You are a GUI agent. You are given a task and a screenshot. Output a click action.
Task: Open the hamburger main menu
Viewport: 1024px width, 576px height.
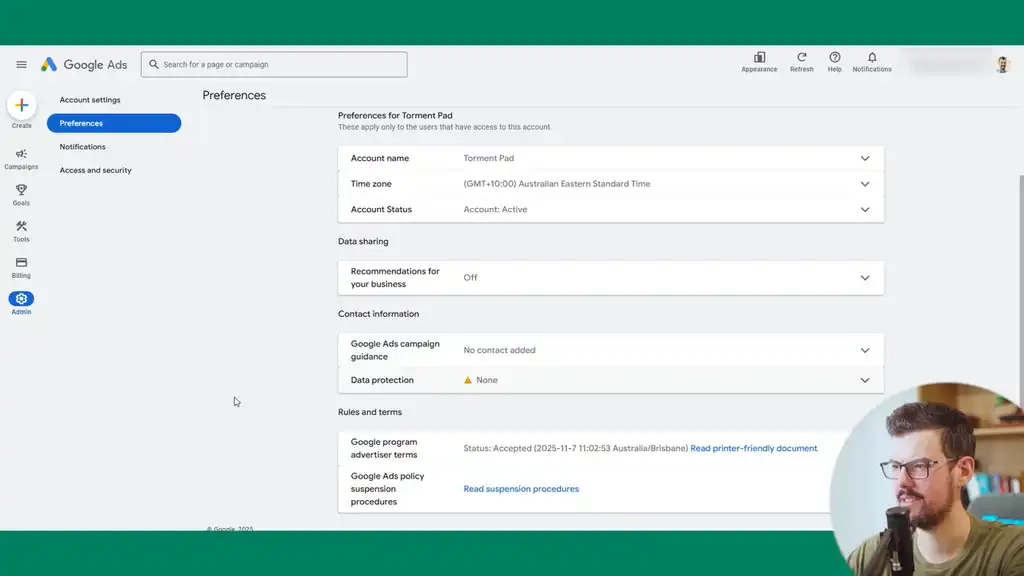pos(21,65)
